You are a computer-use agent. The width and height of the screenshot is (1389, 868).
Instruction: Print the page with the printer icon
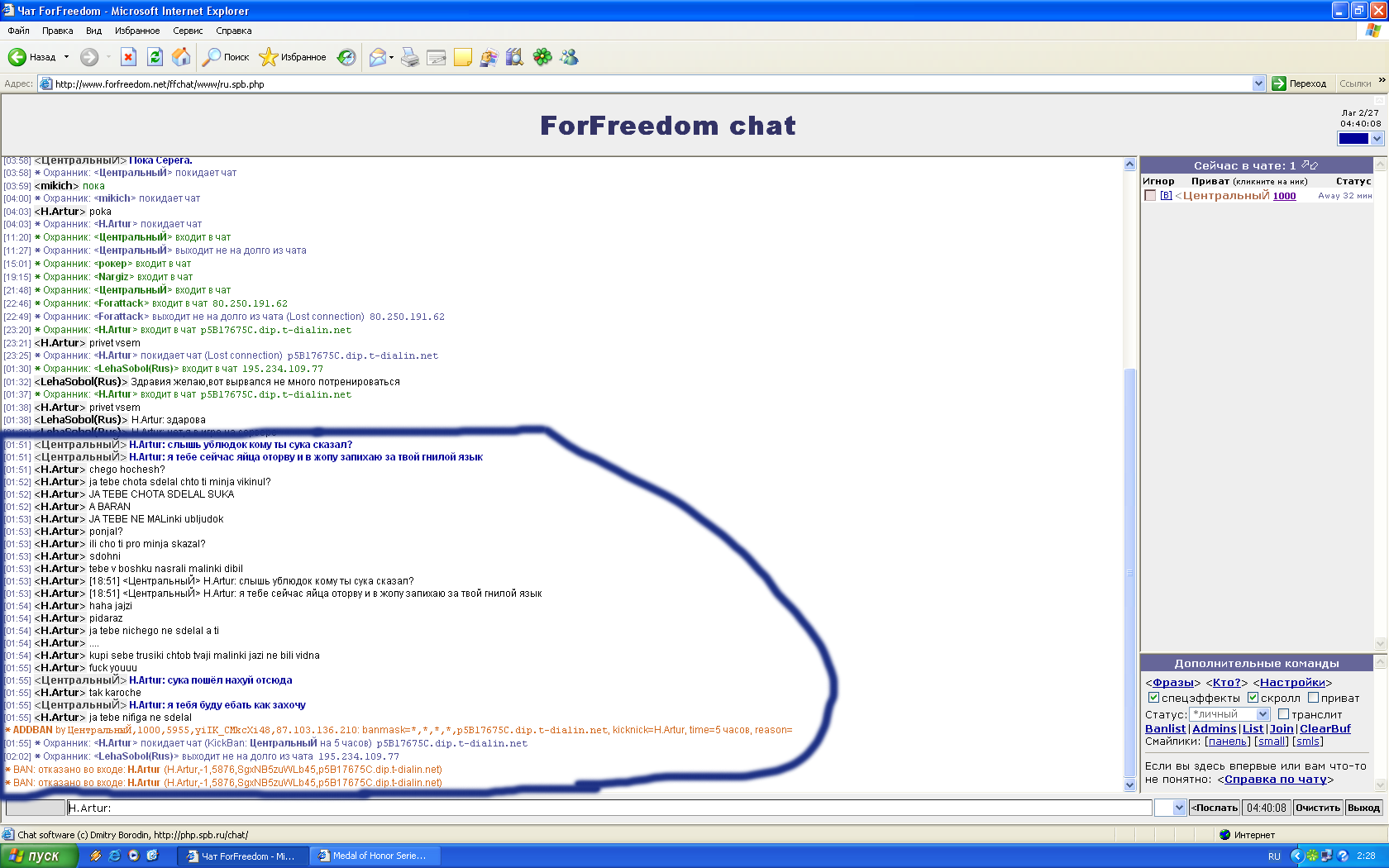[410, 57]
